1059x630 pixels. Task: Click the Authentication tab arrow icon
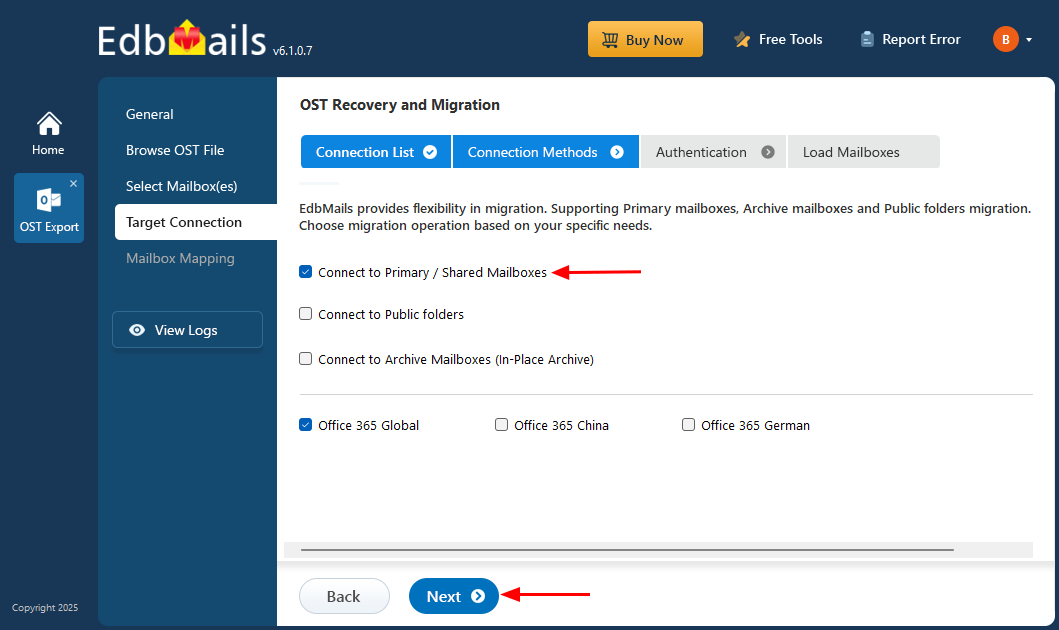[768, 152]
